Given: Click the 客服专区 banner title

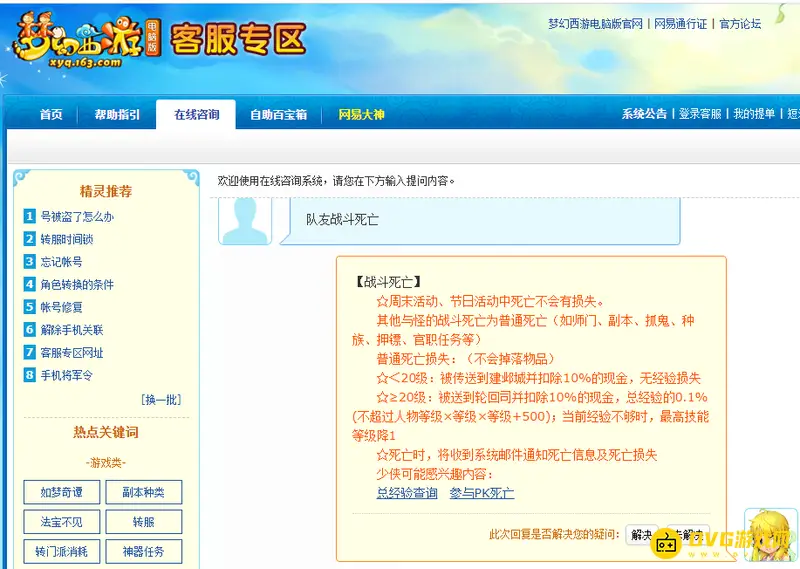Looking at the screenshot, I should tap(238, 39).
